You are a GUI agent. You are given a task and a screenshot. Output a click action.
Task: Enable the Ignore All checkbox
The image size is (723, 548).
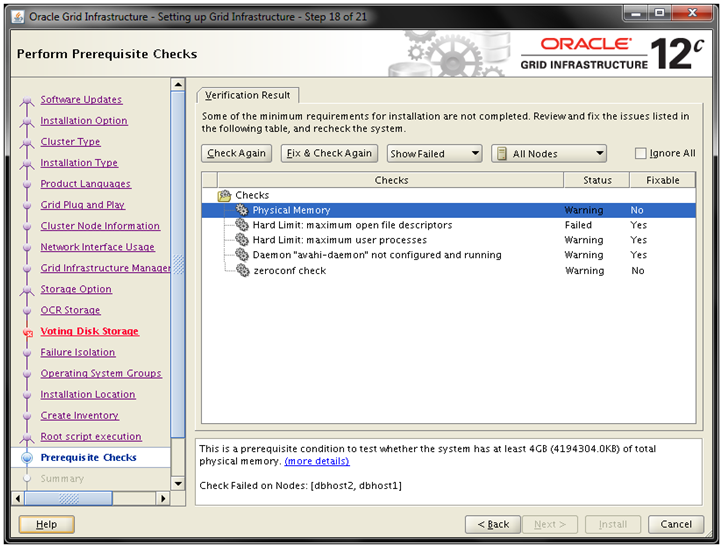[x=640, y=154]
